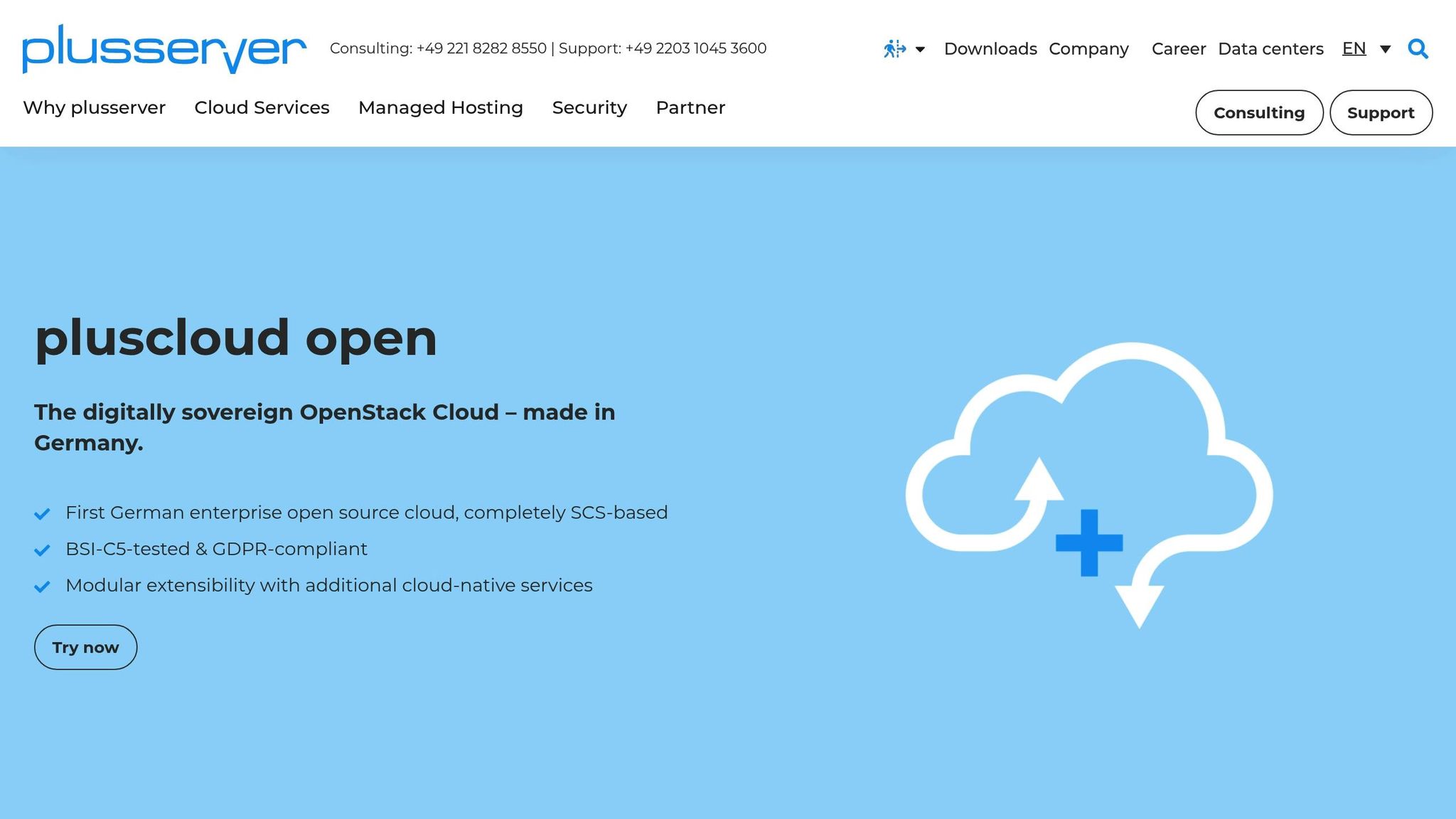Click checkmark next to Modular extensibility
The image size is (1456, 819).
click(x=43, y=586)
